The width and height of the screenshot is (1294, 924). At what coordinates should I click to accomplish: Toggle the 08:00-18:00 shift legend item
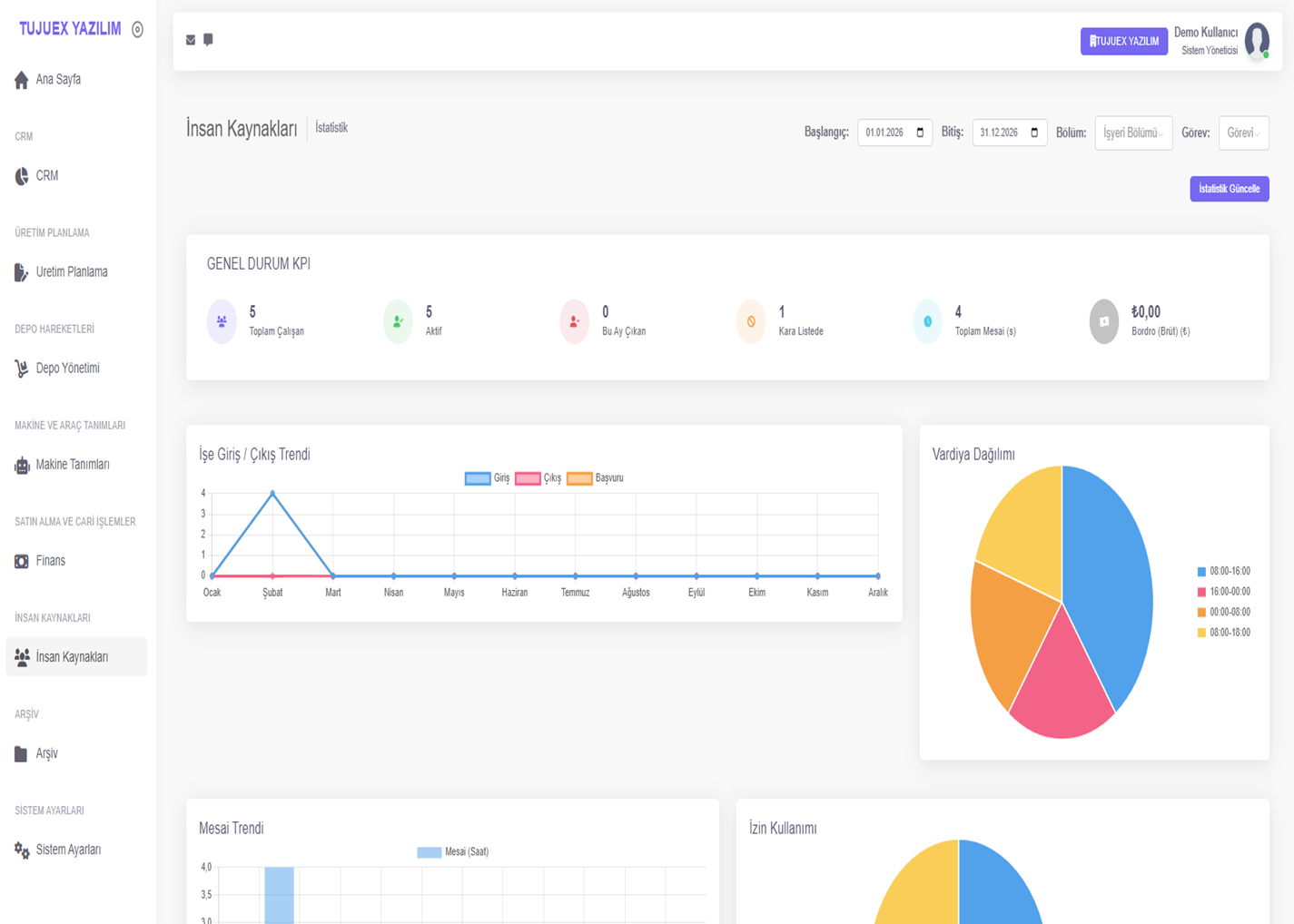coord(1224,633)
